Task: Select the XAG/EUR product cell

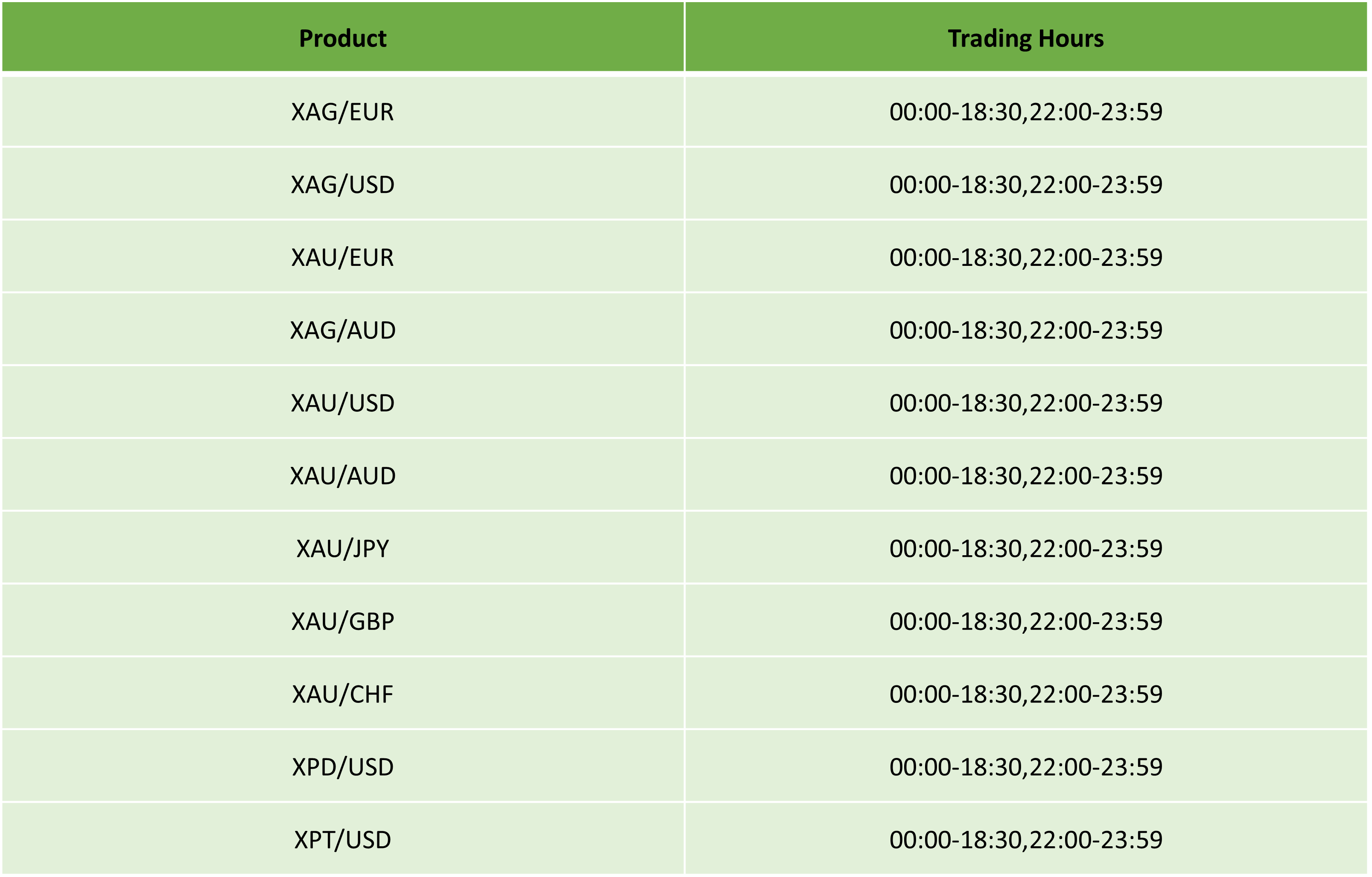Action: point(342,112)
